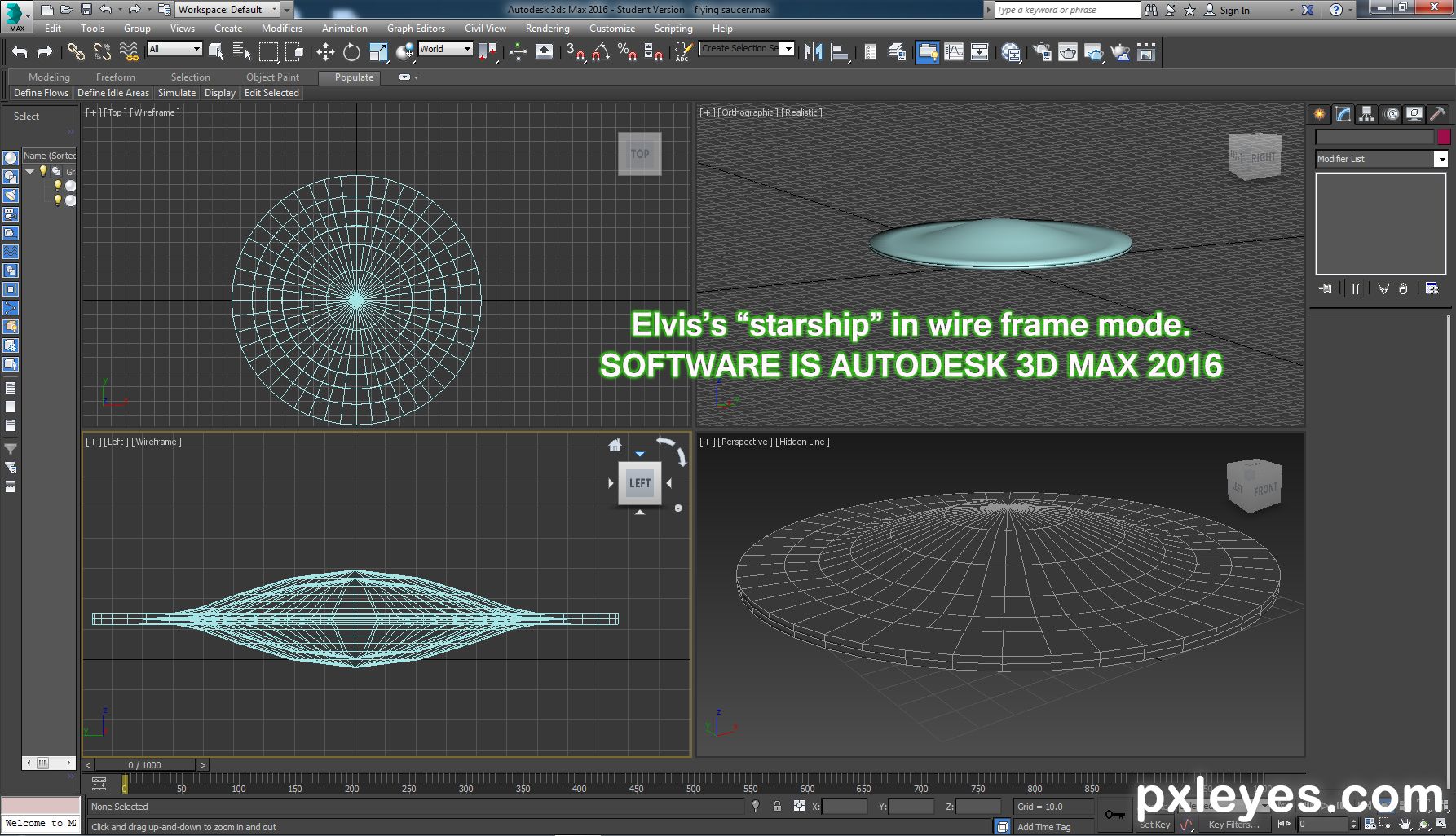
Task: Click the ViewCube home icon
Action: 615,445
